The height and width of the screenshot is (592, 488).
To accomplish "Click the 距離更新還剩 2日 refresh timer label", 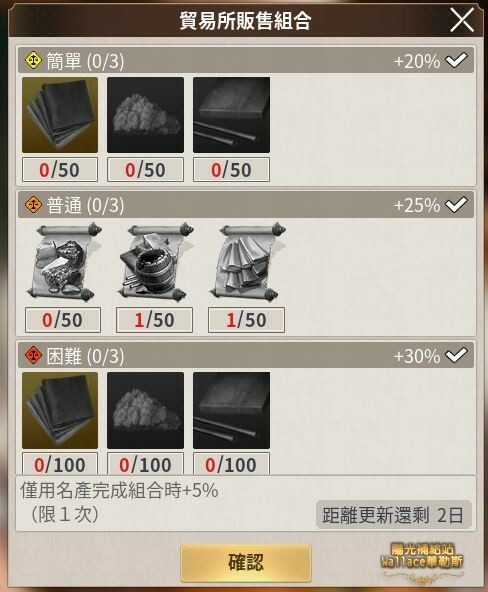I will coord(394,515).
